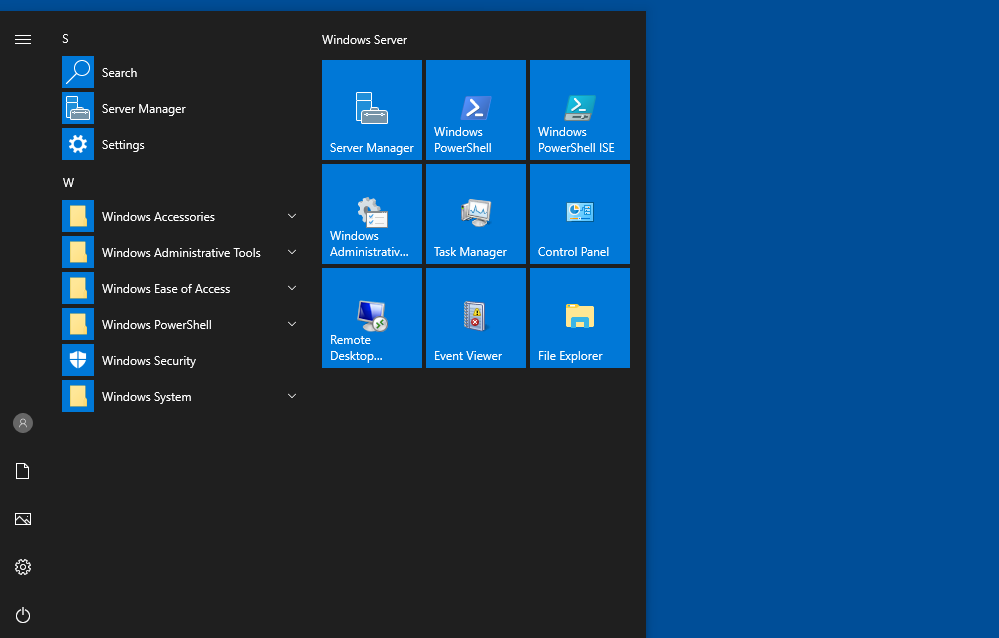Open the Event Viewer tile
999x638 pixels.
point(475,317)
